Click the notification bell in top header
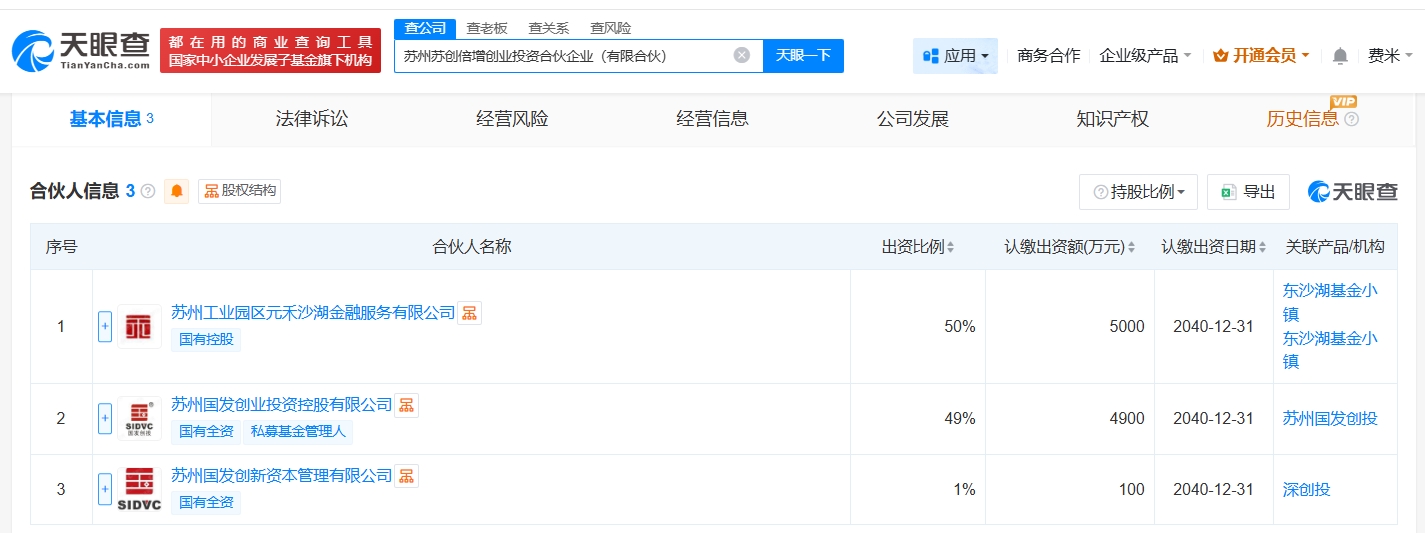The image size is (1425, 533). coord(1340,56)
